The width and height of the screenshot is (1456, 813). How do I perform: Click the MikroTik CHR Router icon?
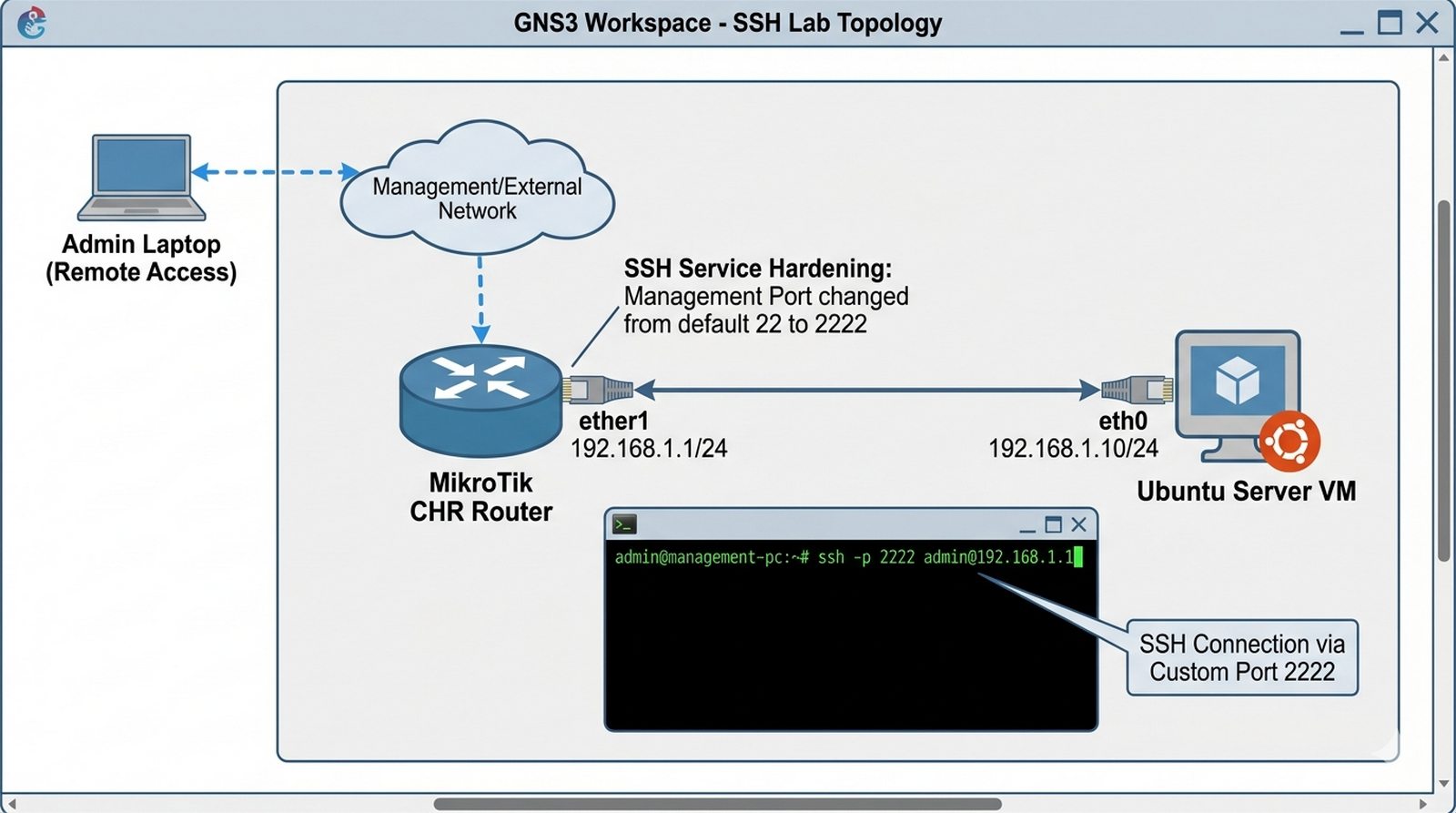(480, 399)
